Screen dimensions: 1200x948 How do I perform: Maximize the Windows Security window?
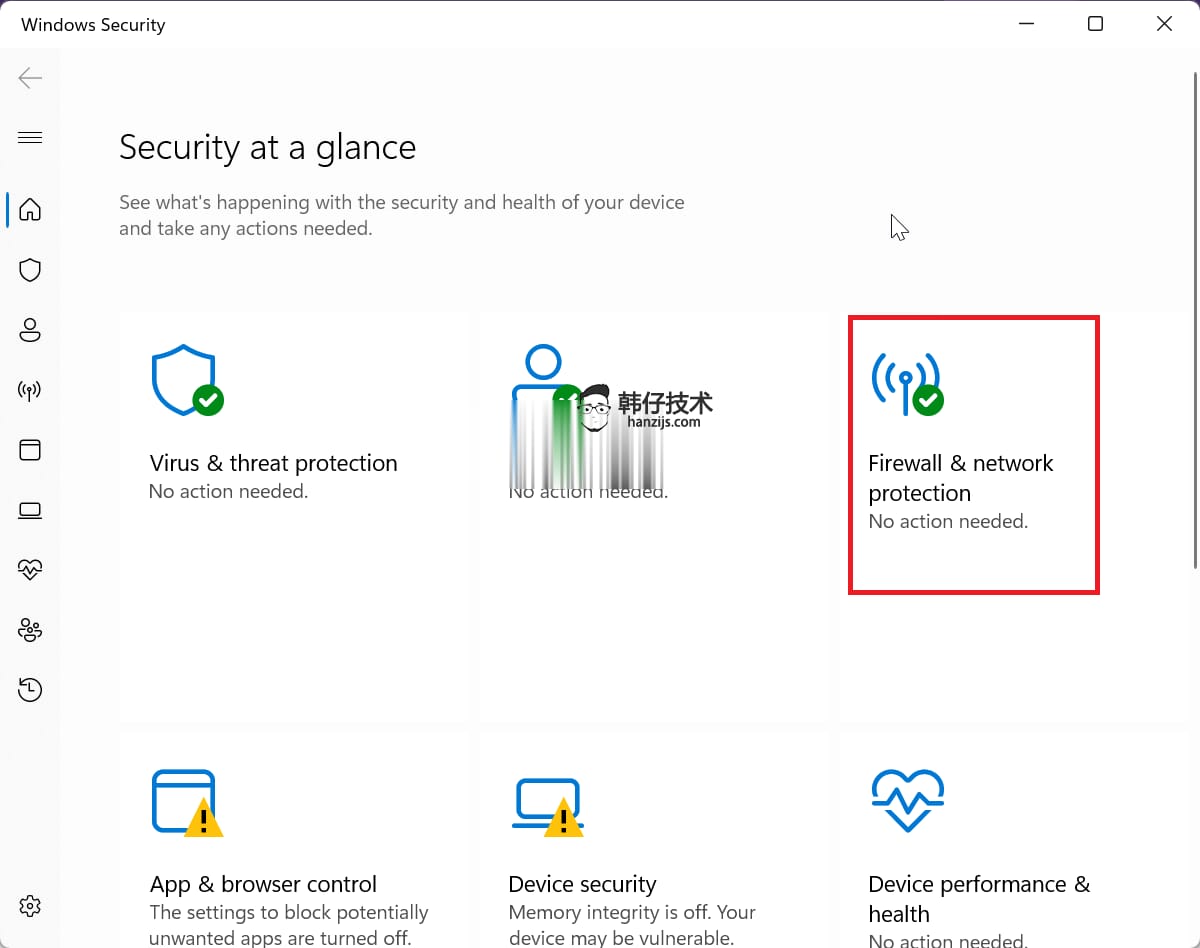point(1095,24)
